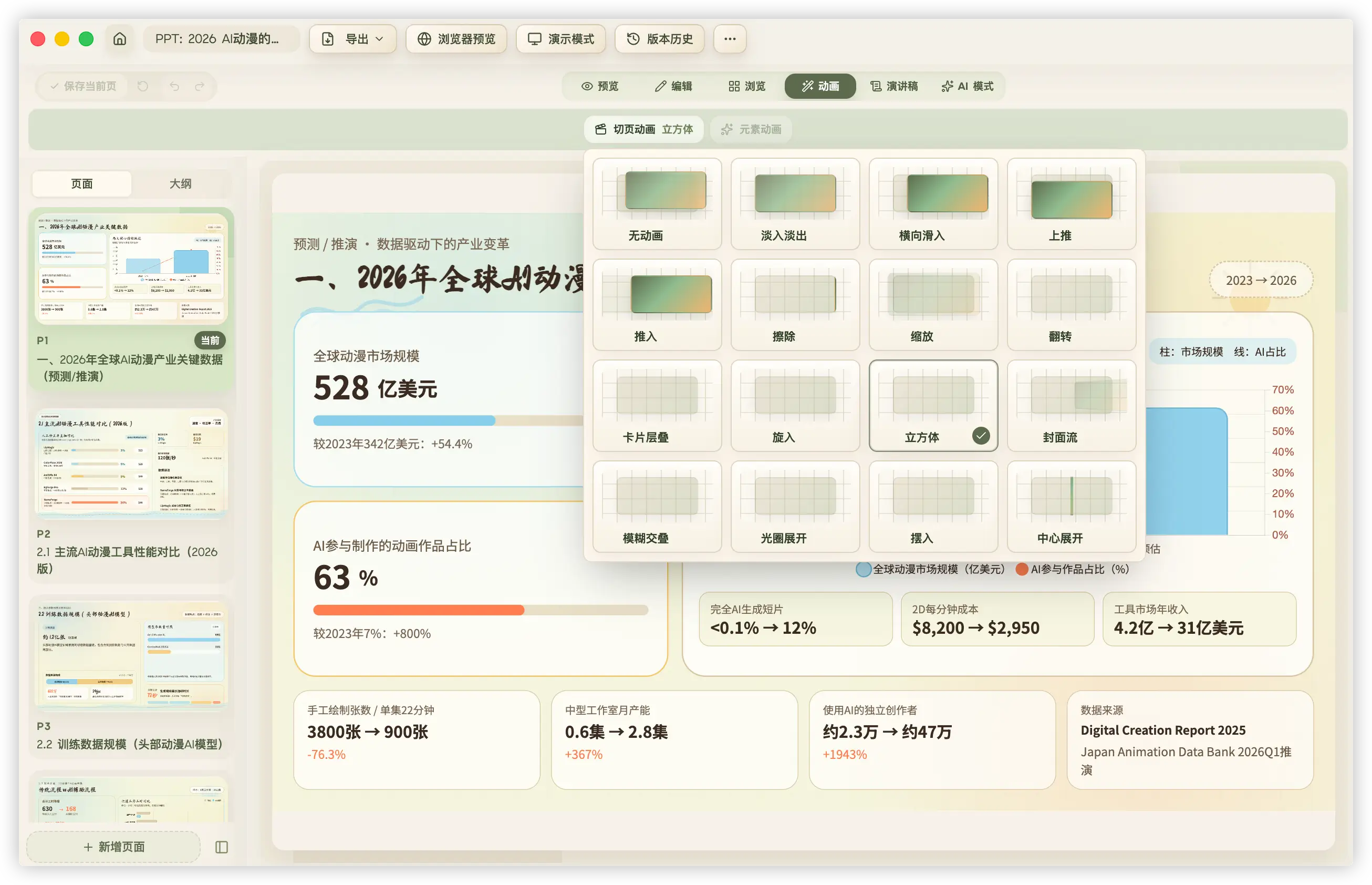
Task: Click 约2.3万 → 约47万 value
Action: (887, 732)
